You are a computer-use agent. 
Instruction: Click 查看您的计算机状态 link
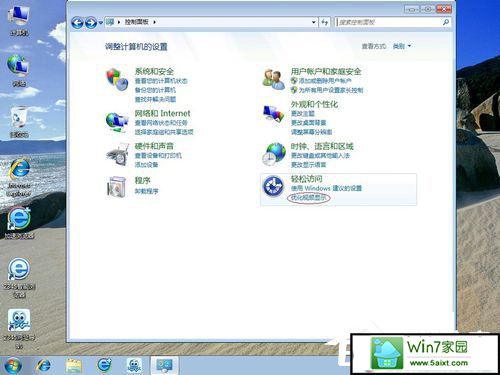coord(161,81)
